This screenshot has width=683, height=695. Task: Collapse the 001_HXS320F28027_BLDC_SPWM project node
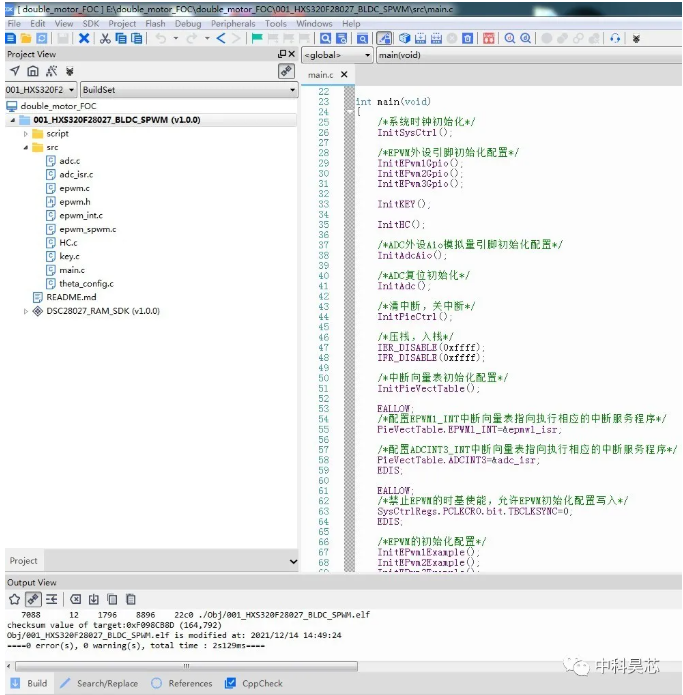tap(12, 120)
